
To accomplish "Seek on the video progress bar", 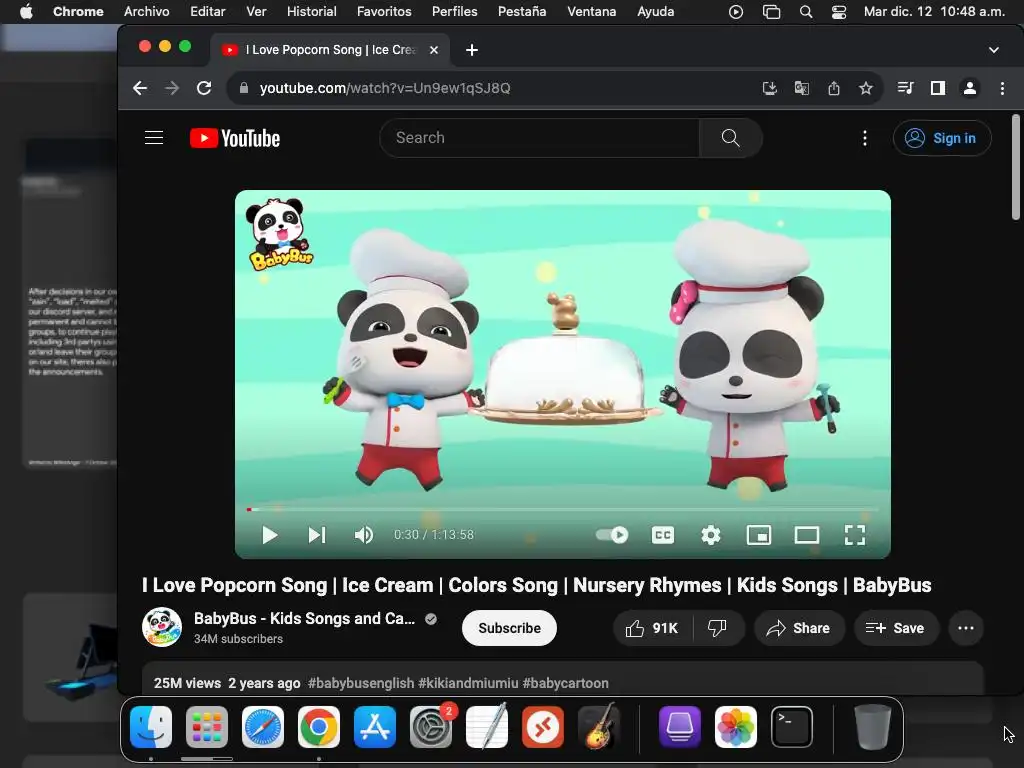I will point(563,509).
